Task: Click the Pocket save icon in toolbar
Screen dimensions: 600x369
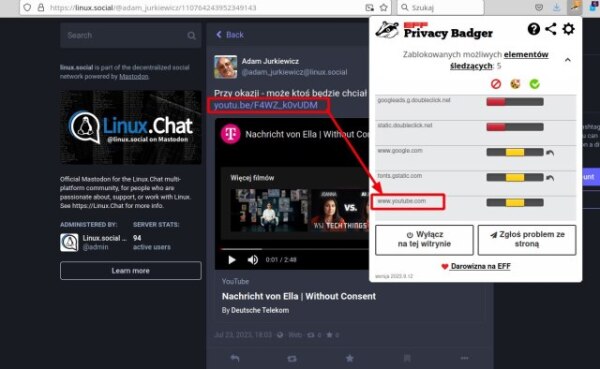Action: click(x=539, y=7)
